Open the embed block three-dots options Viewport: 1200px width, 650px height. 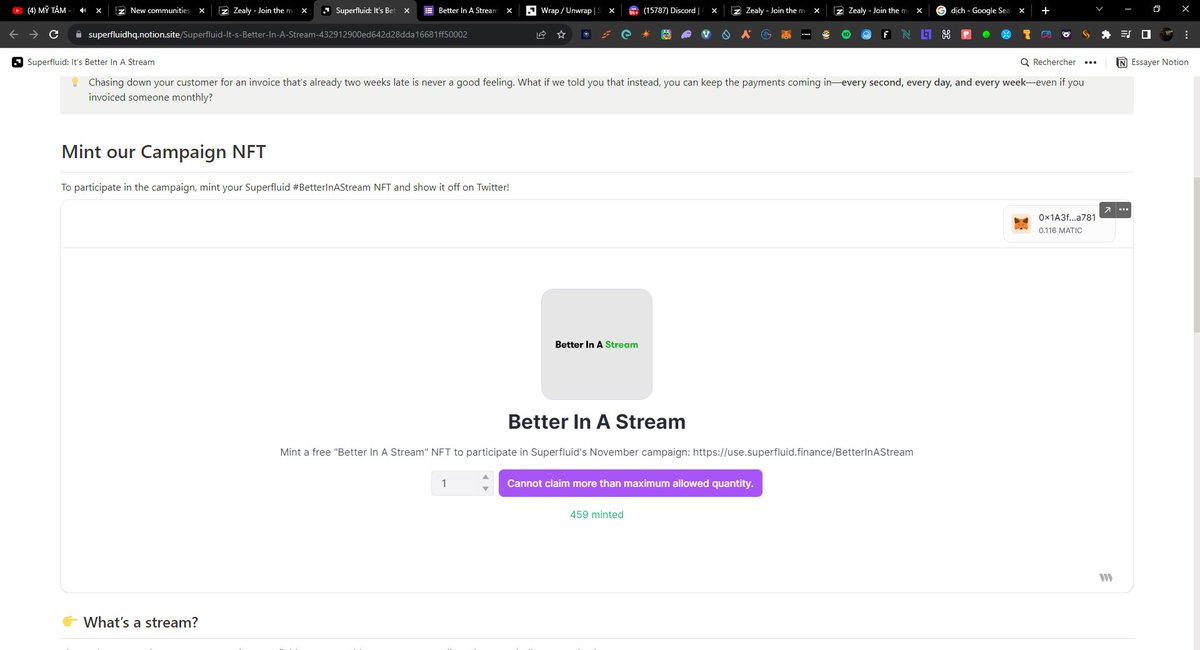1124,209
